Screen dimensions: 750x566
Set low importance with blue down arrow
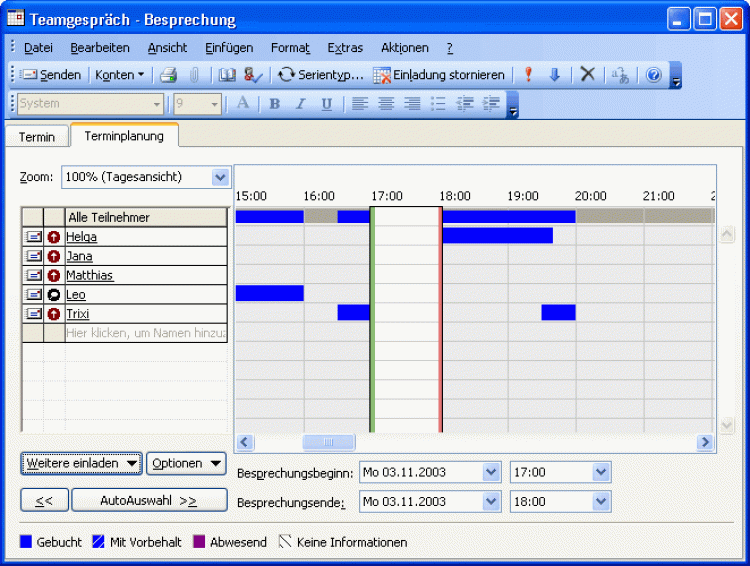[554, 75]
